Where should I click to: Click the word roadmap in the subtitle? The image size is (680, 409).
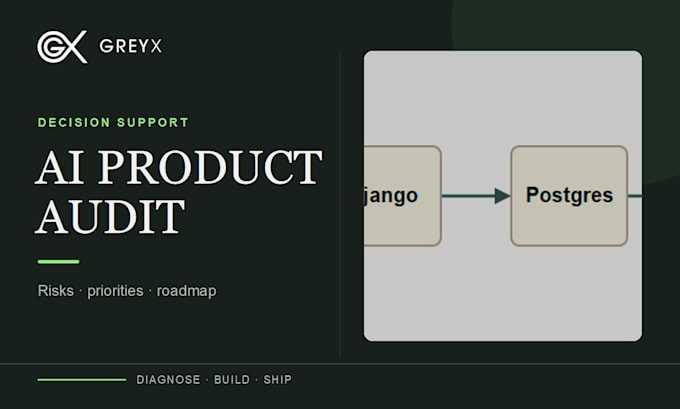coord(186,291)
